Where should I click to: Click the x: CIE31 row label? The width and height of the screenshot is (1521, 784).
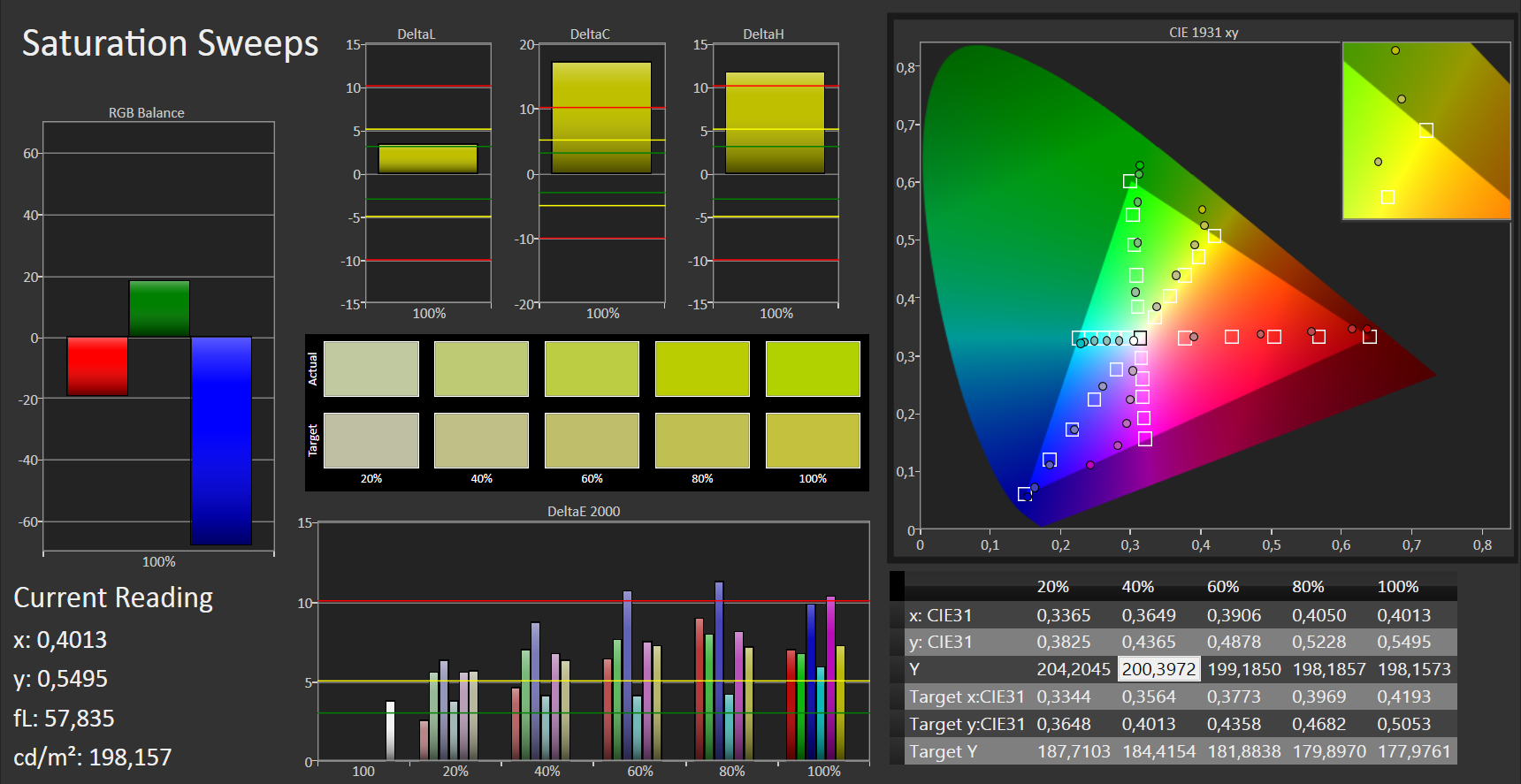pos(940,615)
